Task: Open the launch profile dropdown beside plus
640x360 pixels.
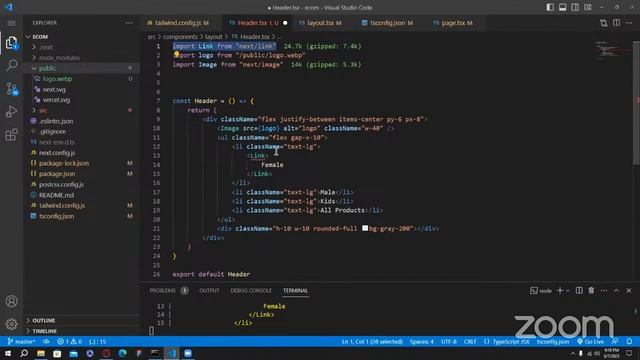Action: [568, 291]
